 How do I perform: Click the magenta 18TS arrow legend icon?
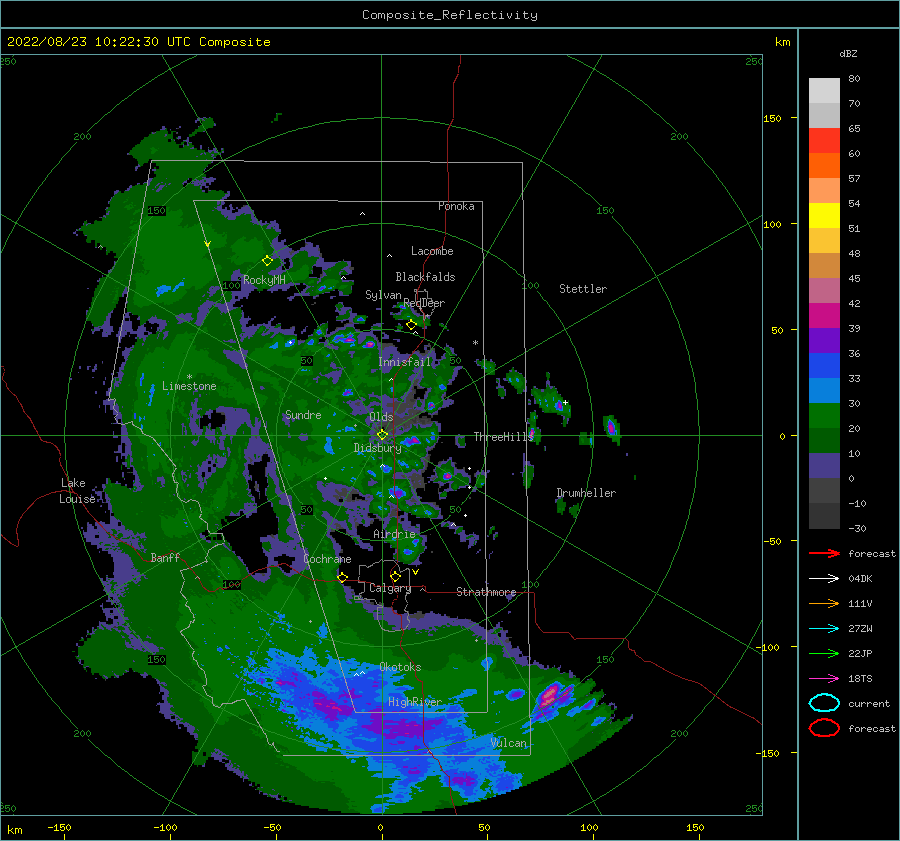point(824,679)
